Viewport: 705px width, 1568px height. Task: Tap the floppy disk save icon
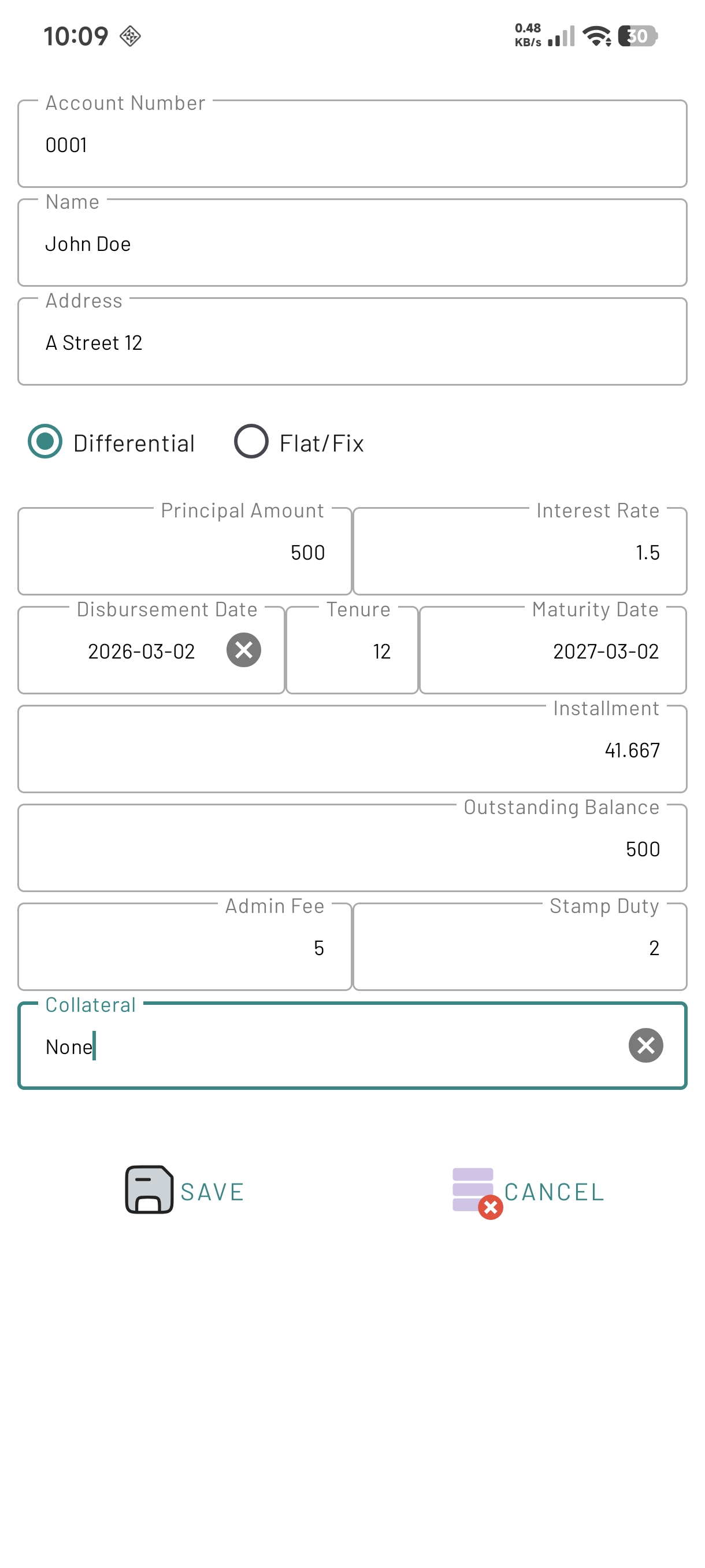[149, 1189]
